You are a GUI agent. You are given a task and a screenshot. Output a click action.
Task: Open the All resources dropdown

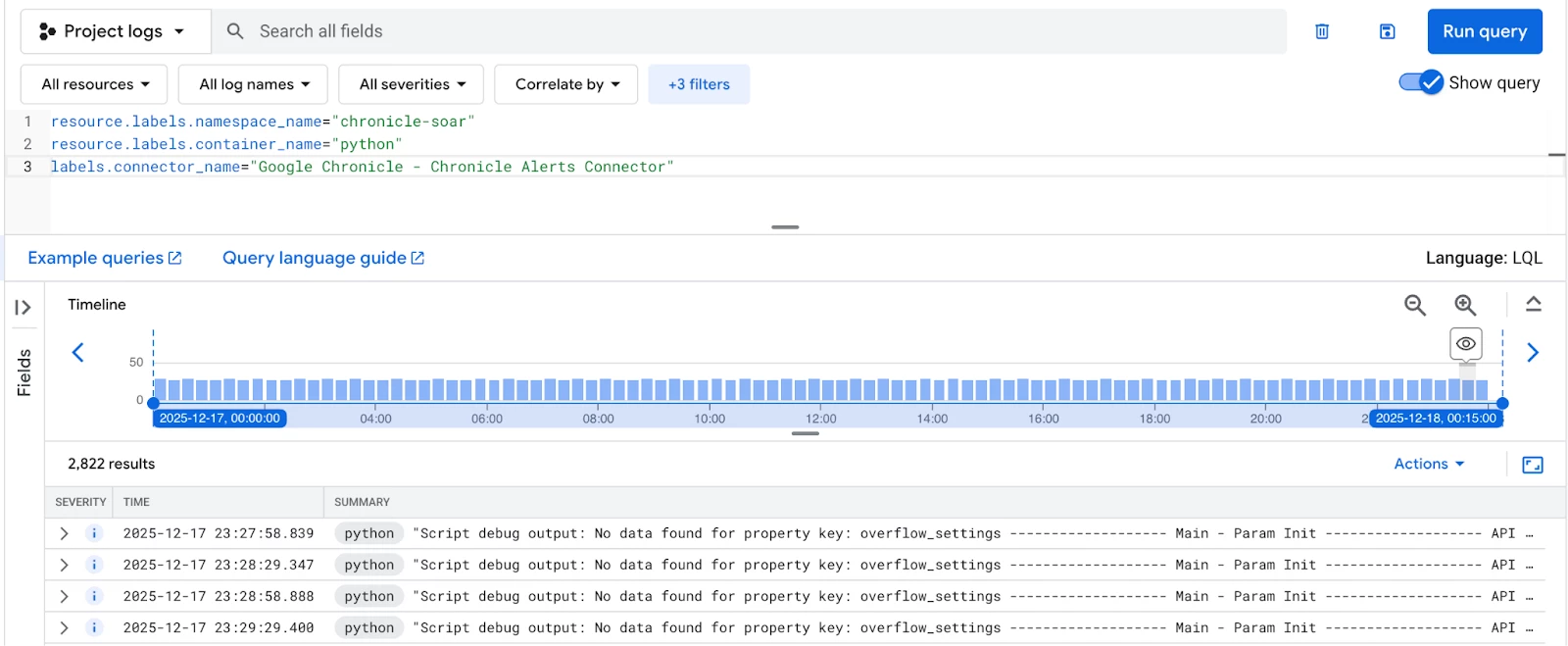(x=94, y=84)
